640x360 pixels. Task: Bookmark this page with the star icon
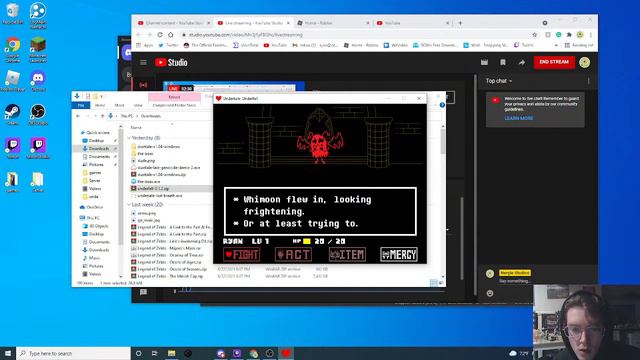click(x=535, y=35)
